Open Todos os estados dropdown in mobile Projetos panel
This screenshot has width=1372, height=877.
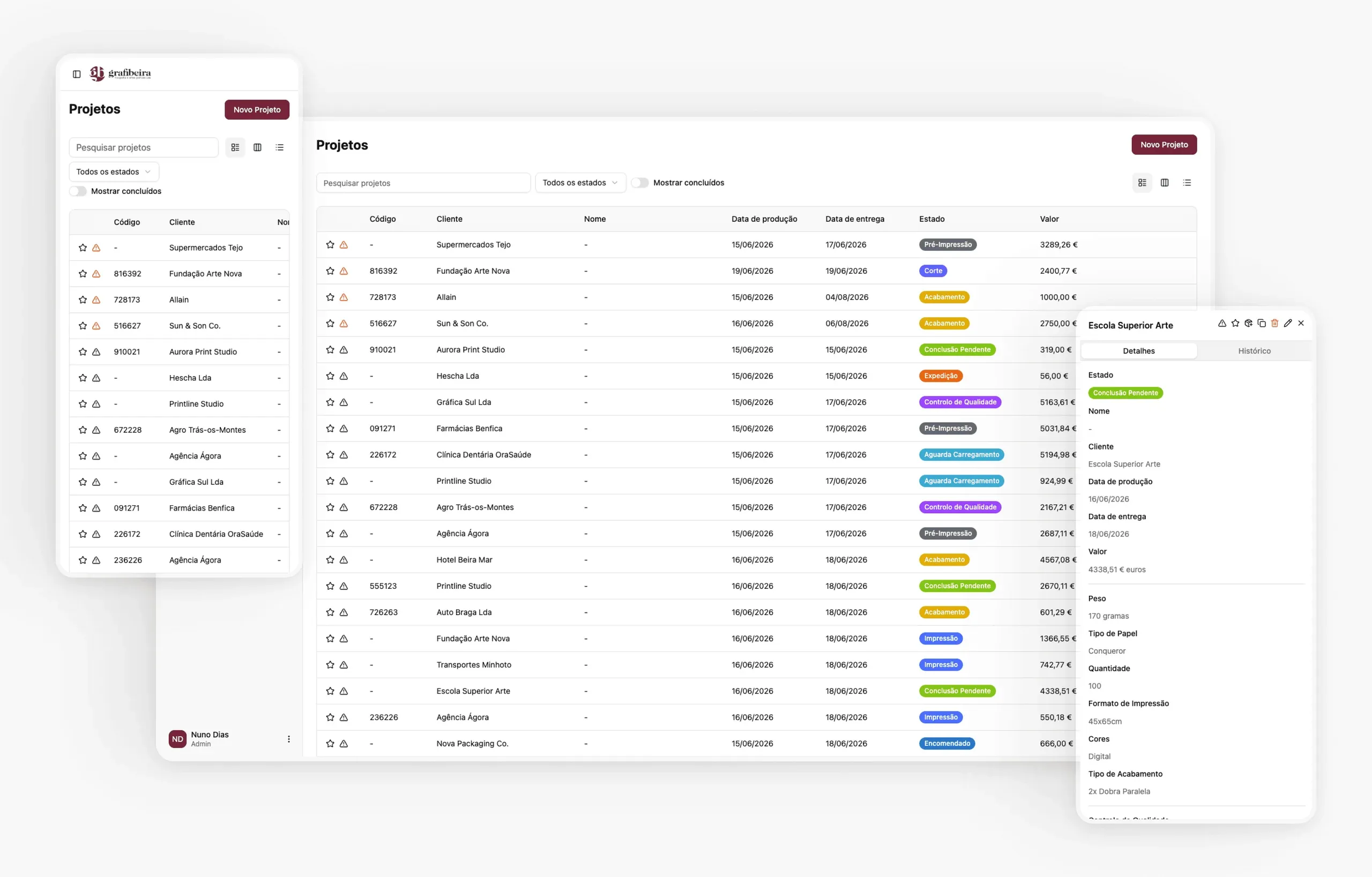[x=114, y=172]
